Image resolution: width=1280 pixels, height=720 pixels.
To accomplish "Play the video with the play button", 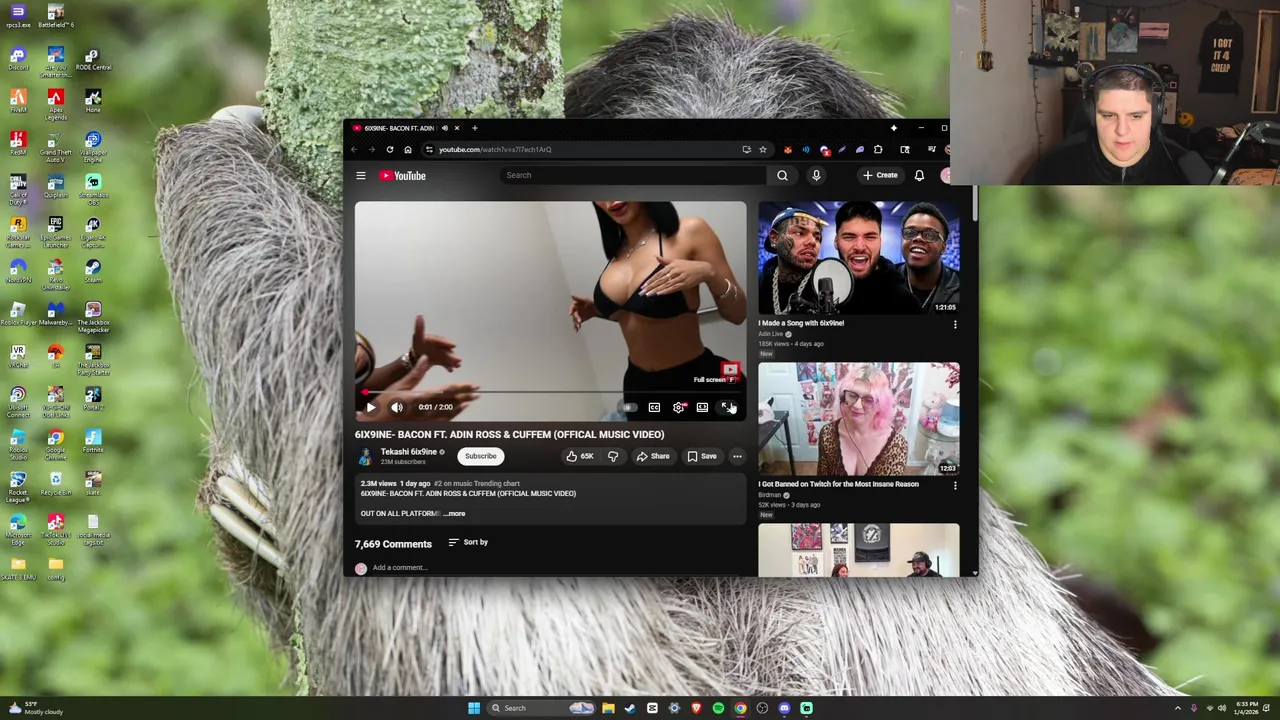I will [x=370, y=407].
